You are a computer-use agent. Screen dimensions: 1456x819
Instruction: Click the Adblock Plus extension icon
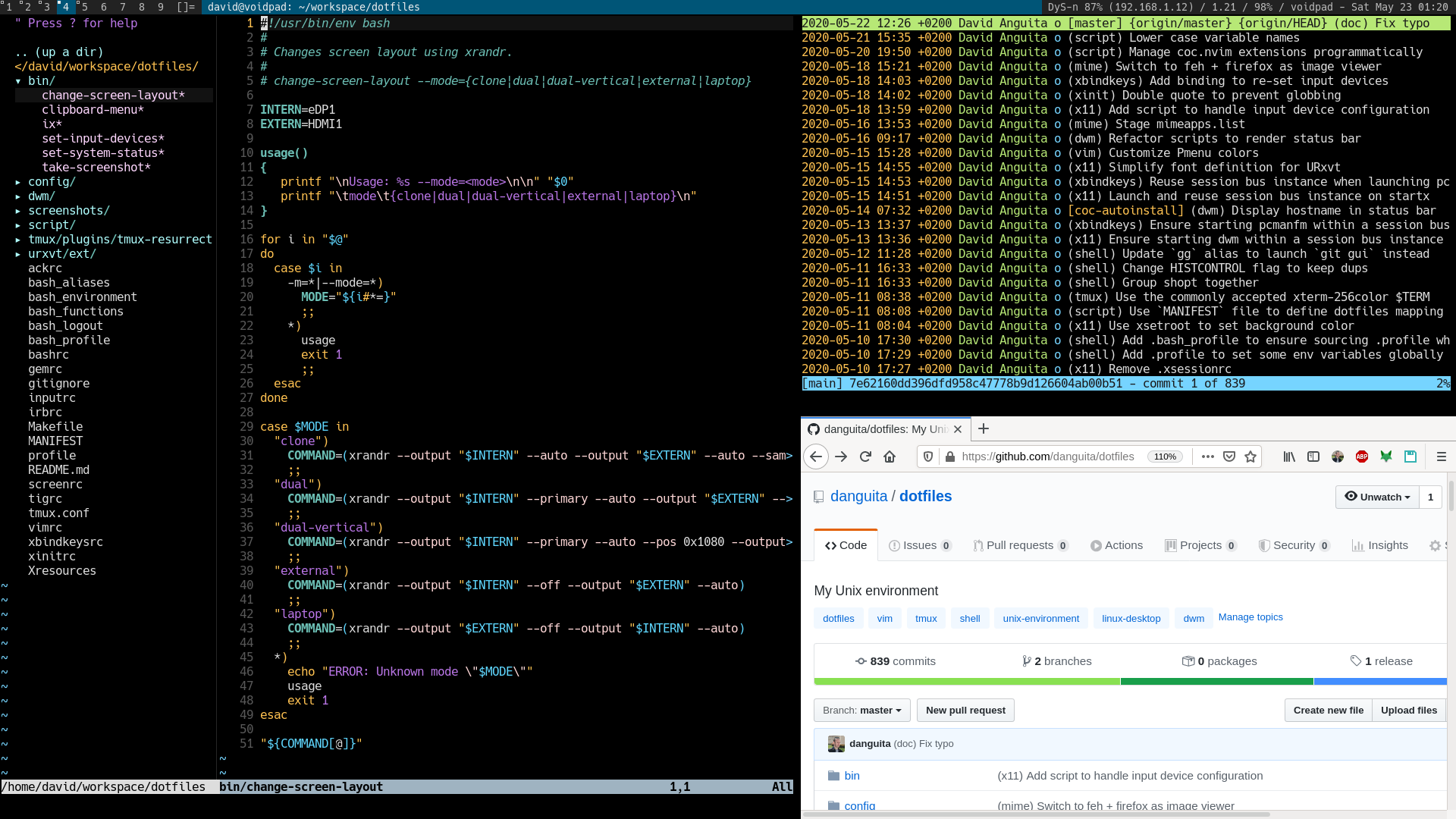(1362, 457)
